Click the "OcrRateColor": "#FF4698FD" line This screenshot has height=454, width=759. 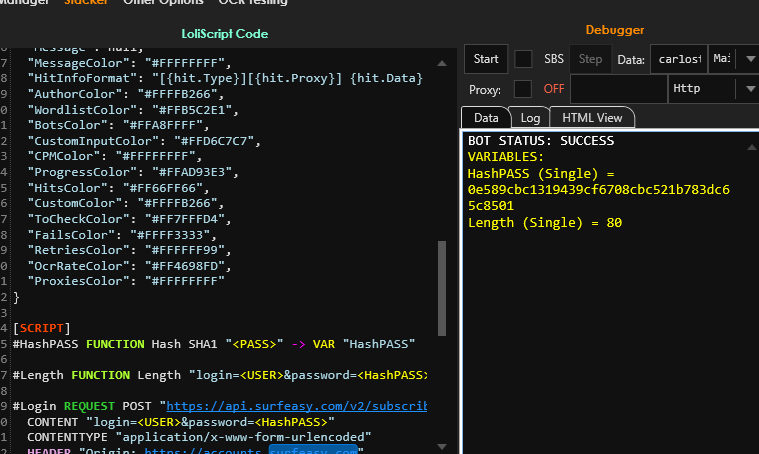(129, 266)
